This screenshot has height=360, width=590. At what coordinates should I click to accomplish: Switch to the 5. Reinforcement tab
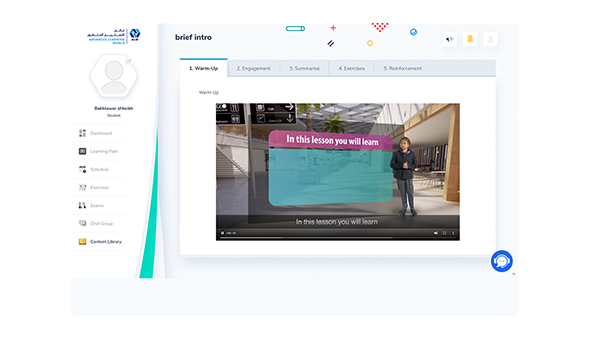click(403, 68)
